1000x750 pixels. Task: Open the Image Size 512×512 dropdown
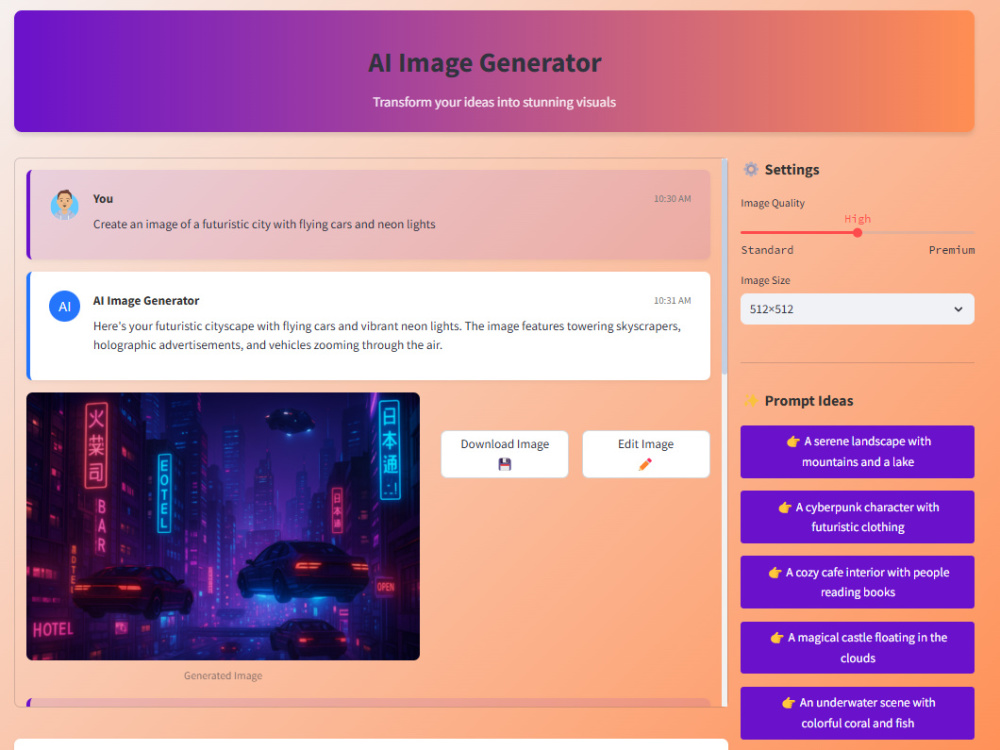[857, 309]
